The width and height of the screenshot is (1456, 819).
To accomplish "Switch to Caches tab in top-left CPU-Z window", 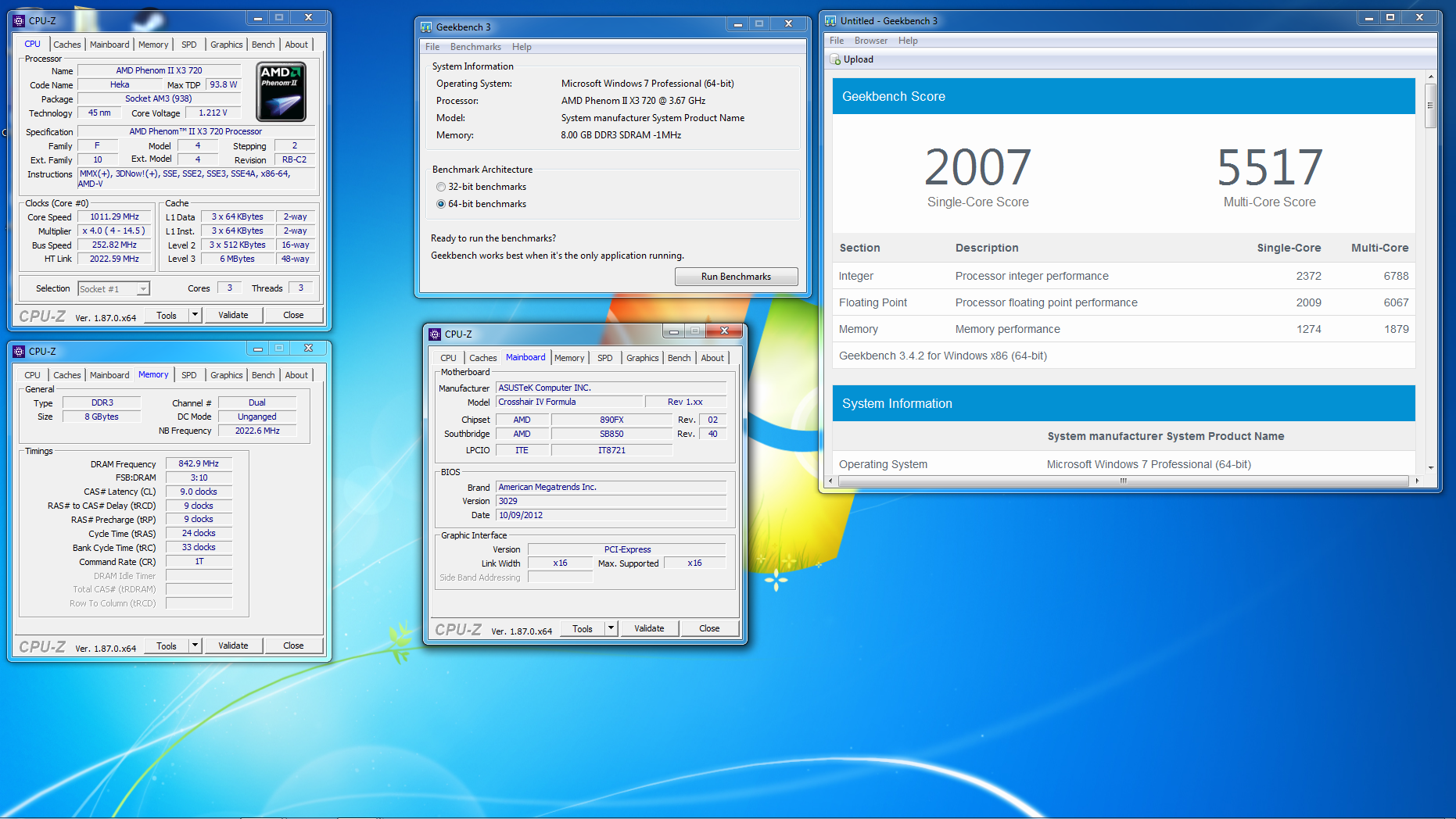I will 67,45.
